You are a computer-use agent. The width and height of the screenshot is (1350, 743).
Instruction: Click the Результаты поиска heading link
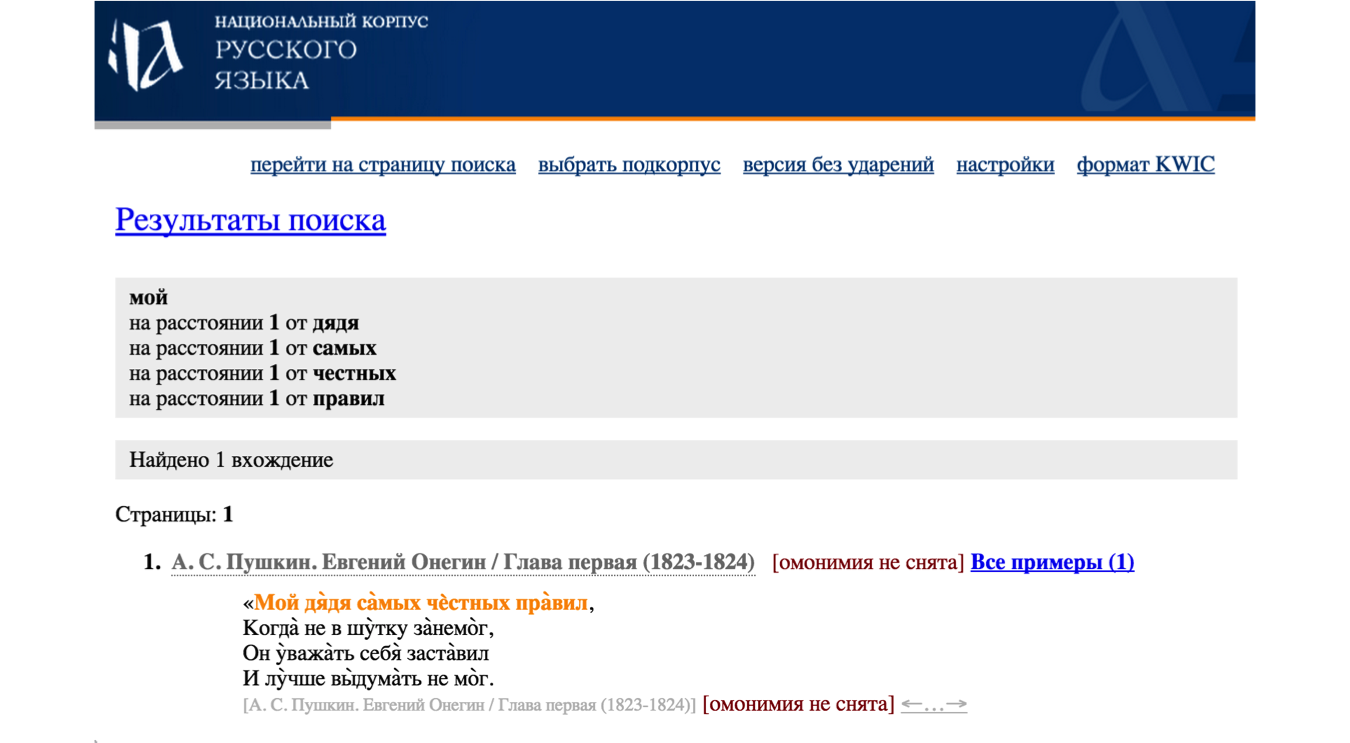(x=251, y=219)
